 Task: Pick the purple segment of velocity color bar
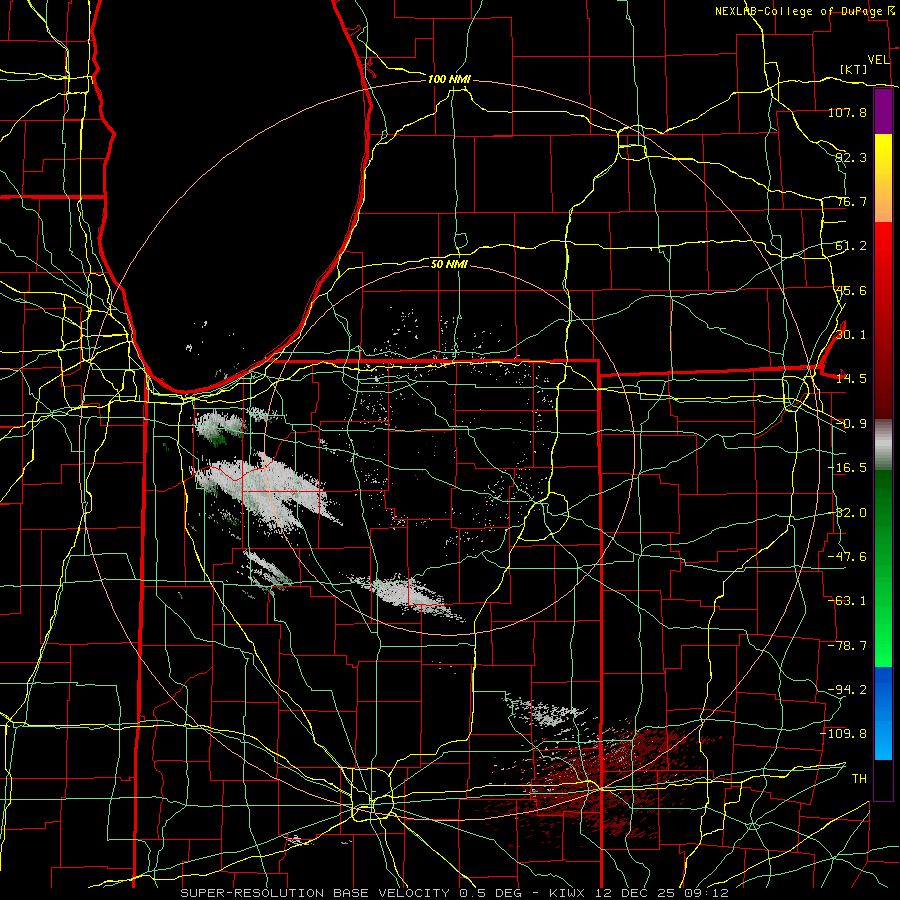(x=883, y=112)
